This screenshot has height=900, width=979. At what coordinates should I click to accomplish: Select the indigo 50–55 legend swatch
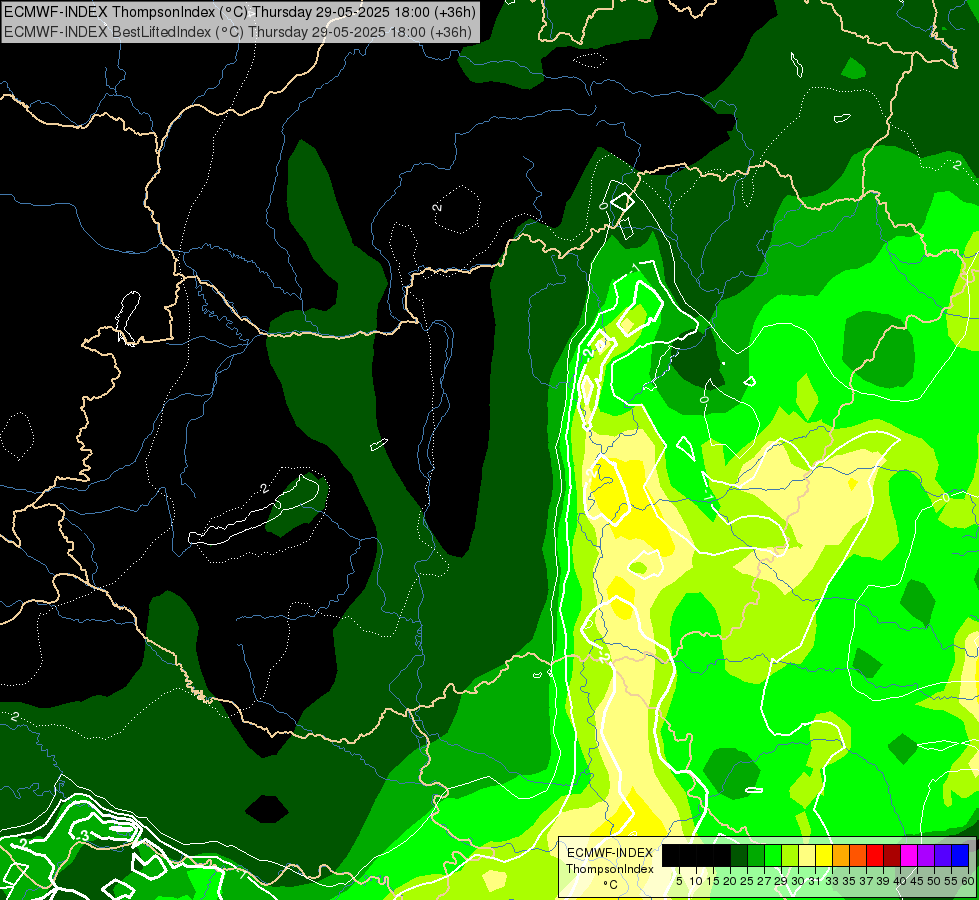point(942,856)
